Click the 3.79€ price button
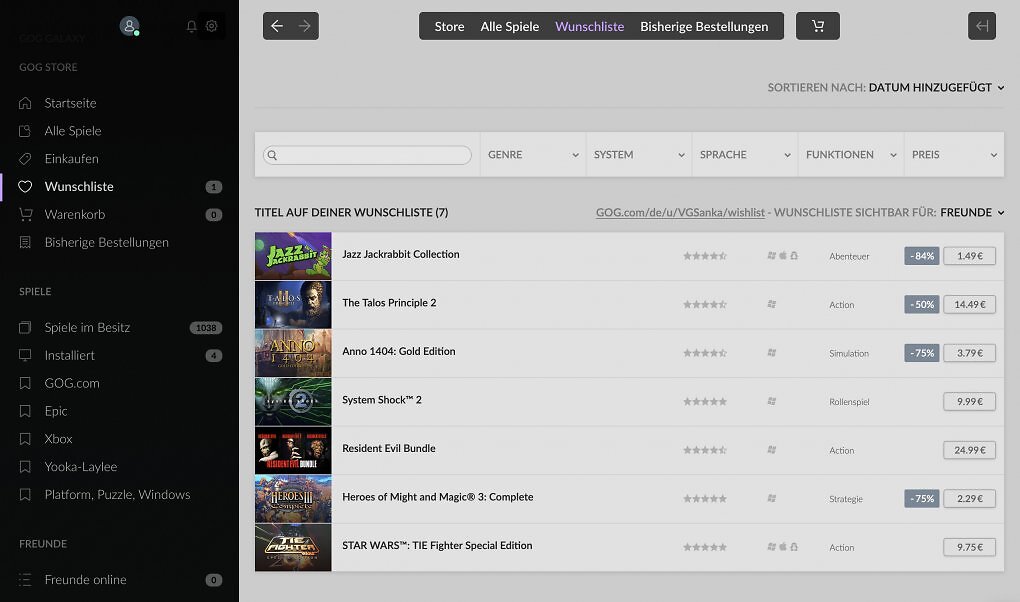The width and height of the screenshot is (1020, 602). coord(969,353)
